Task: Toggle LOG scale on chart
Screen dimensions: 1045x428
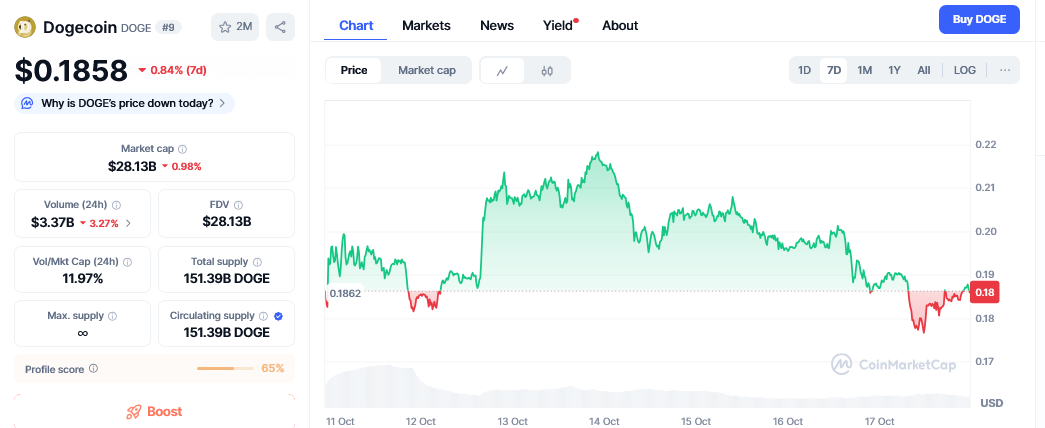Action: (965, 70)
